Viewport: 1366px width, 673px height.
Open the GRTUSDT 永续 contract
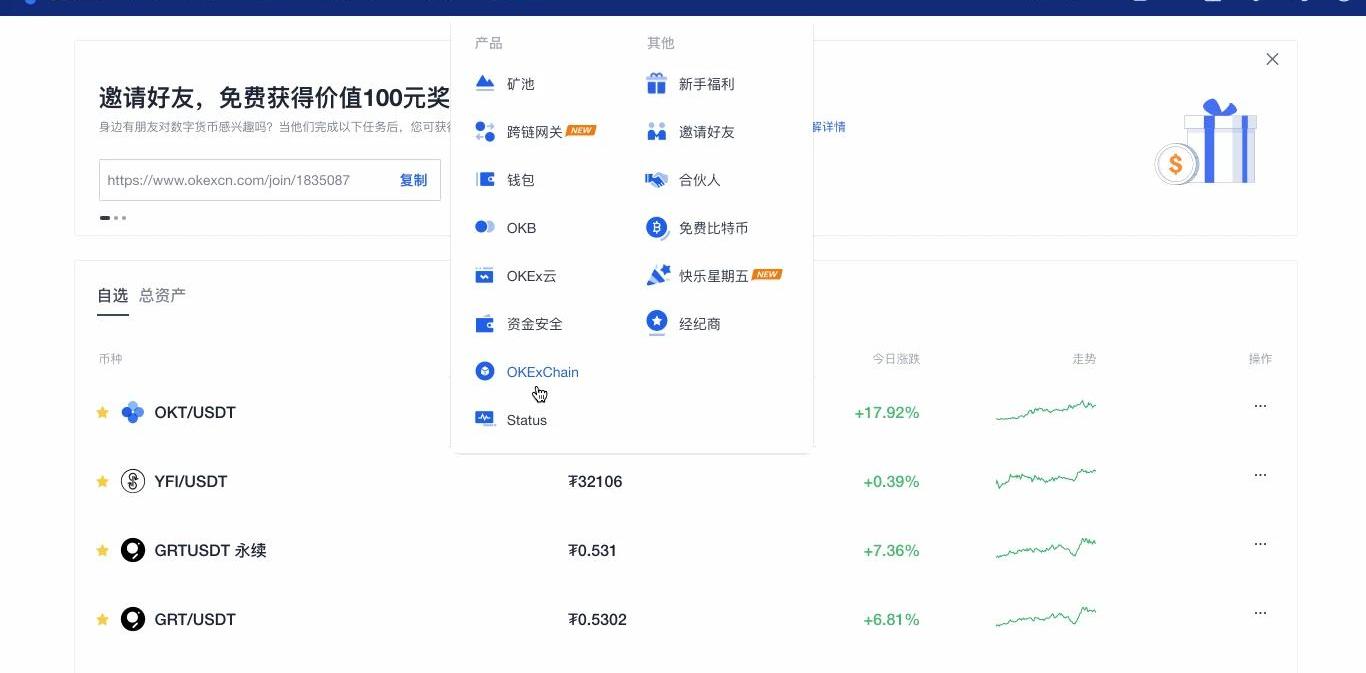pos(210,550)
